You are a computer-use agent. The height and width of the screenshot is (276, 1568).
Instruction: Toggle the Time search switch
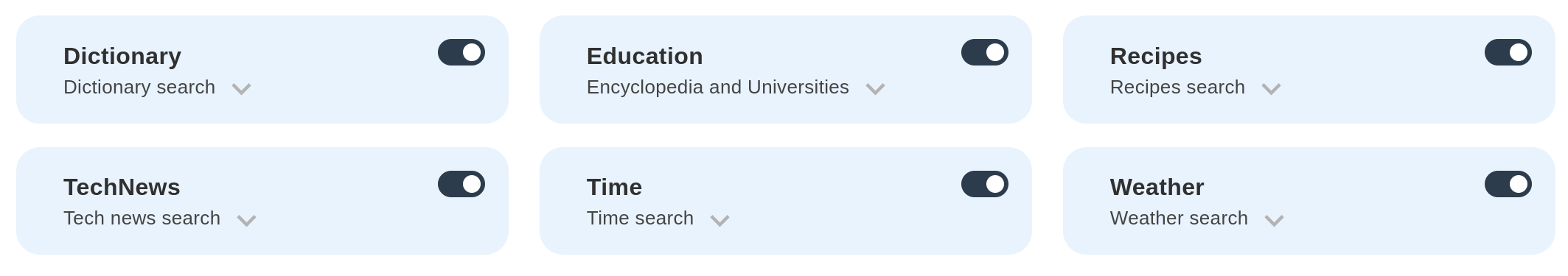985,184
